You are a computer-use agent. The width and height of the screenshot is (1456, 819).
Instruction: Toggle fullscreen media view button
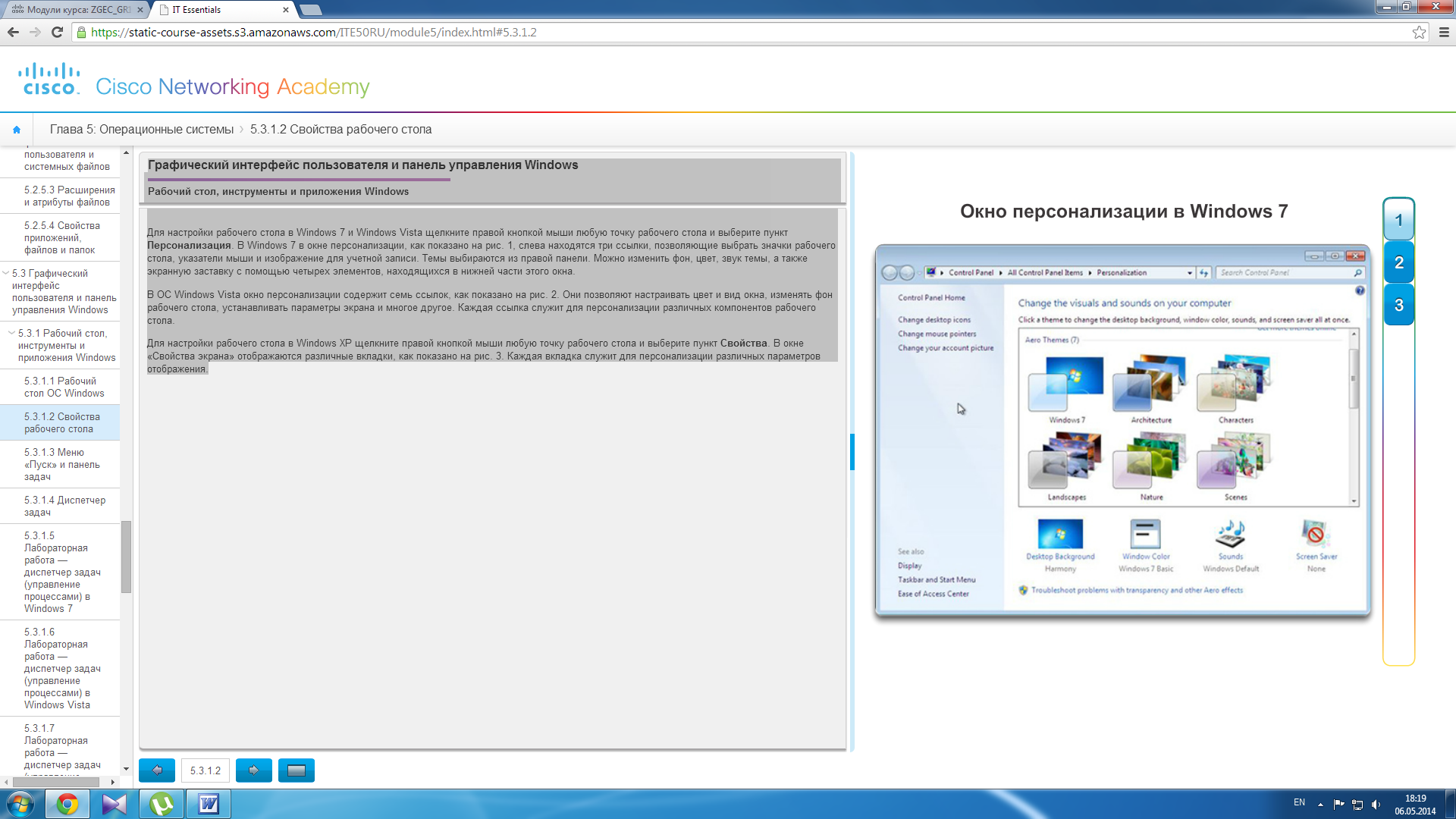(x=297, y=770)
